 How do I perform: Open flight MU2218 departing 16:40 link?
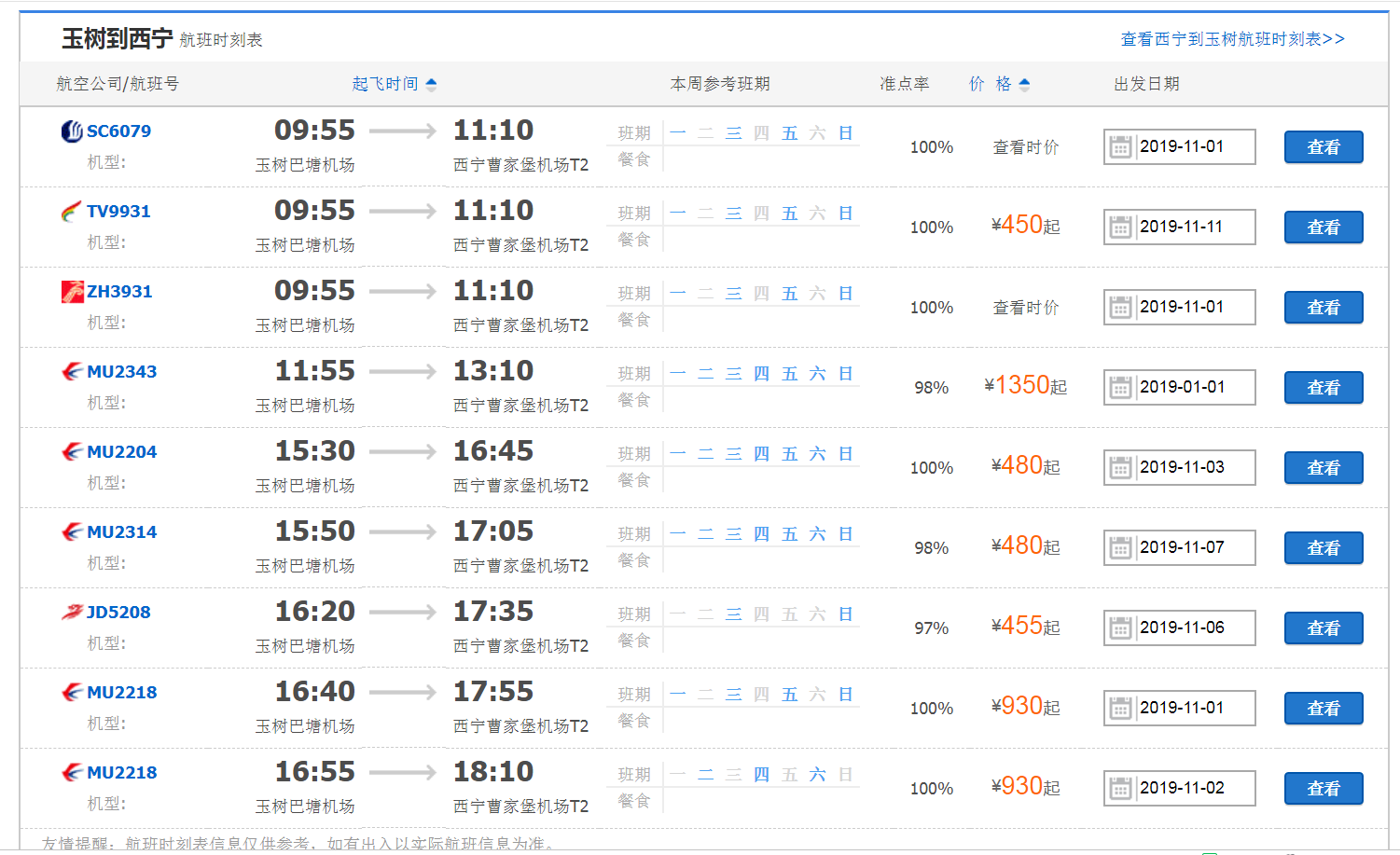pyautogui.click(x=121, y=693)
